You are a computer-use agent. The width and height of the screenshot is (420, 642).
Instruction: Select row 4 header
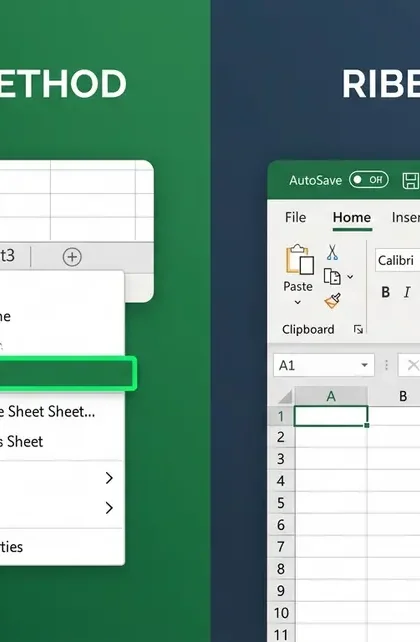tap(281, 481)
